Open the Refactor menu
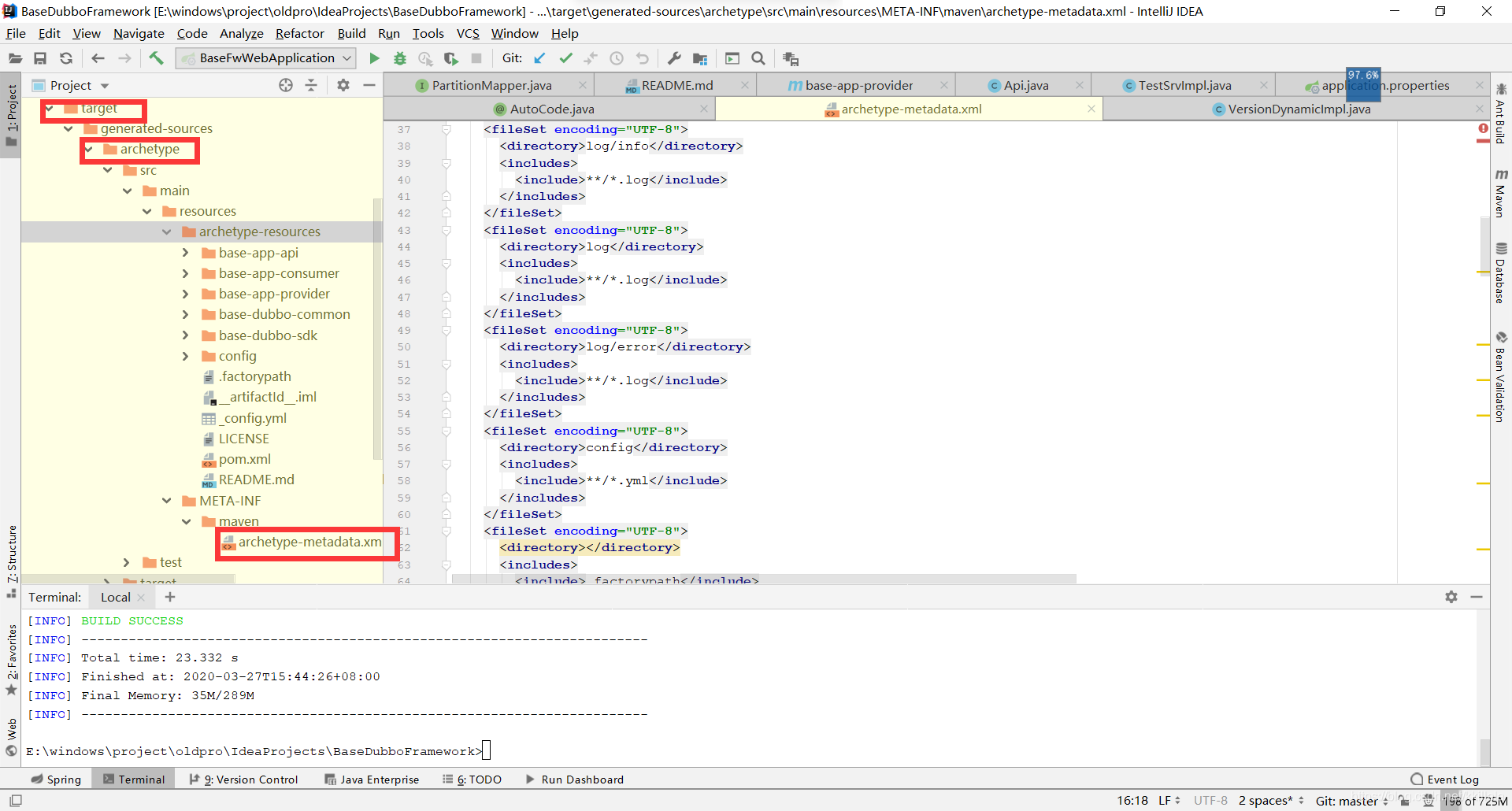 299,33
